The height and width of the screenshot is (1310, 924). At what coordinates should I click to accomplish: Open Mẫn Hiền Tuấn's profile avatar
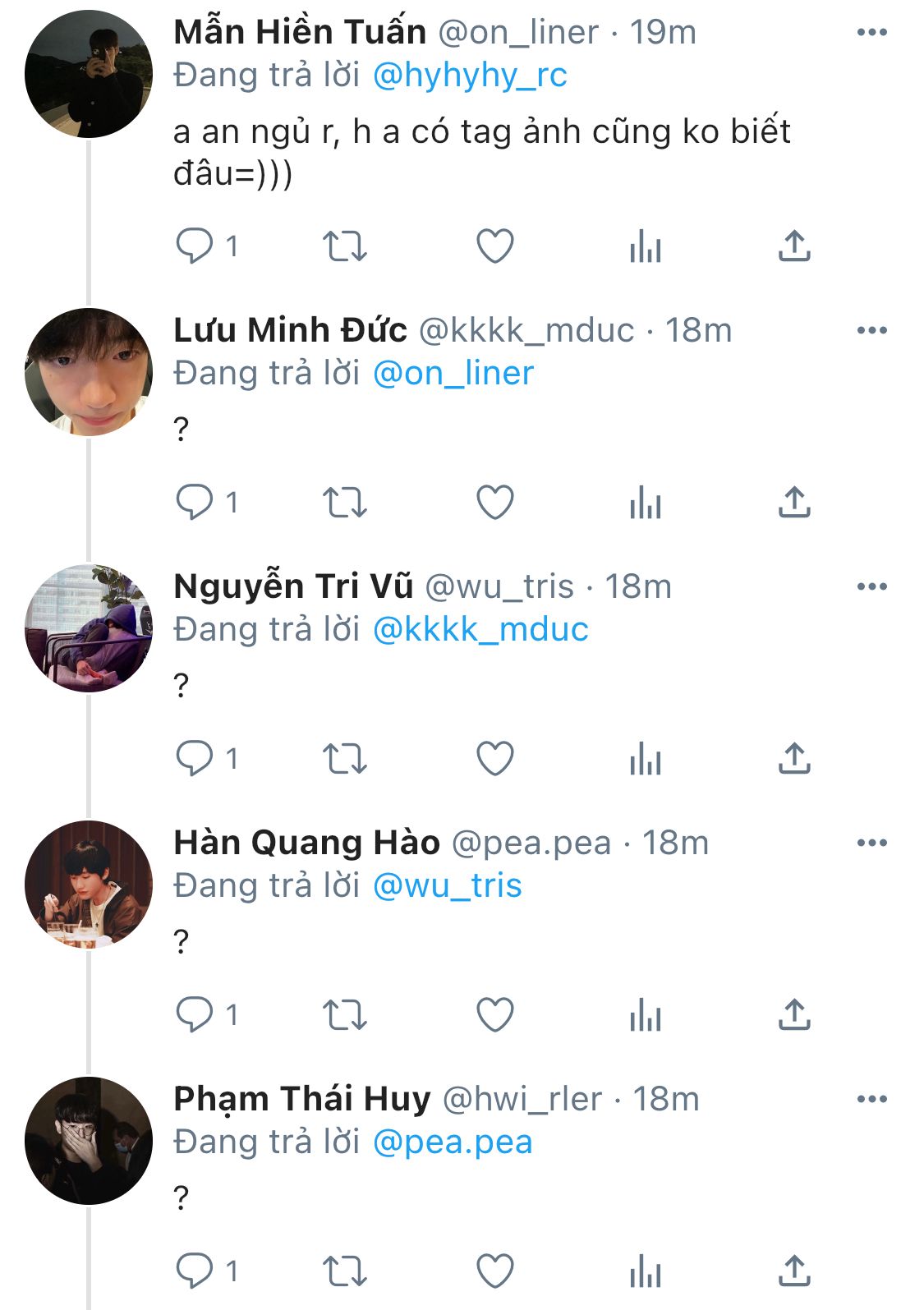89,74
